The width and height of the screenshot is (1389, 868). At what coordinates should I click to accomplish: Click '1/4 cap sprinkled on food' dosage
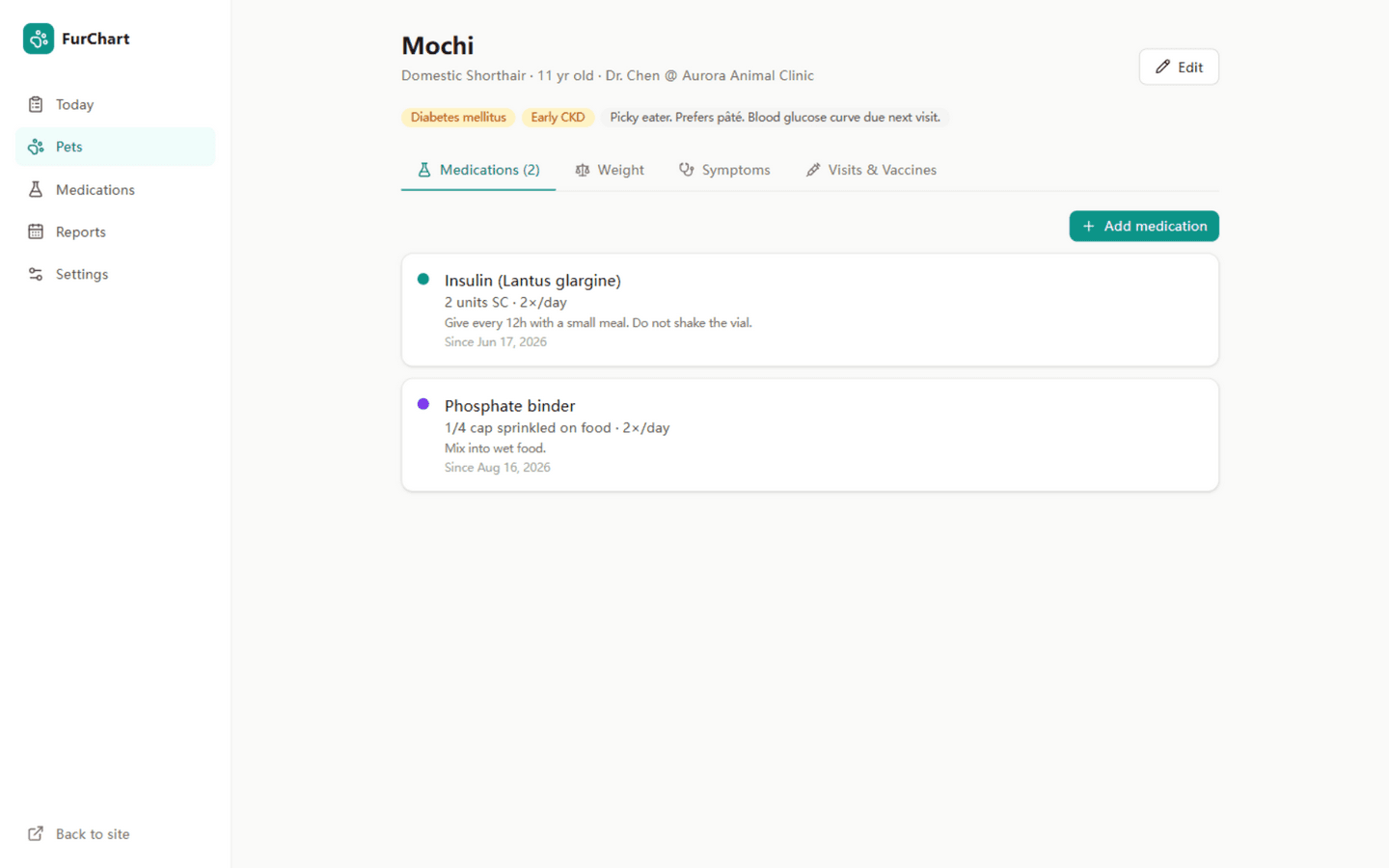[x=557, y=427]
